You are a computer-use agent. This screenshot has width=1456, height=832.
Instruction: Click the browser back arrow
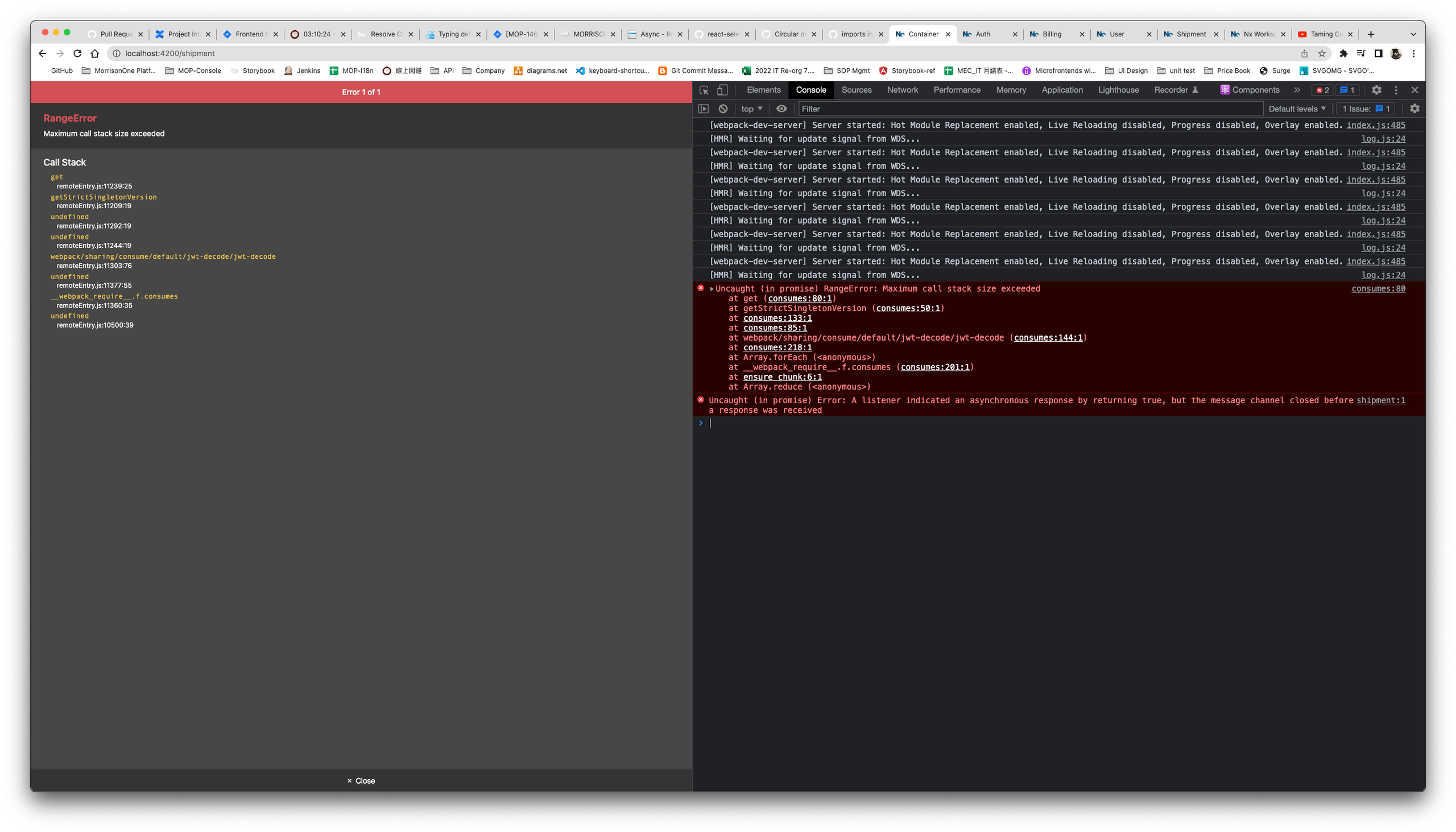(42, 53)
